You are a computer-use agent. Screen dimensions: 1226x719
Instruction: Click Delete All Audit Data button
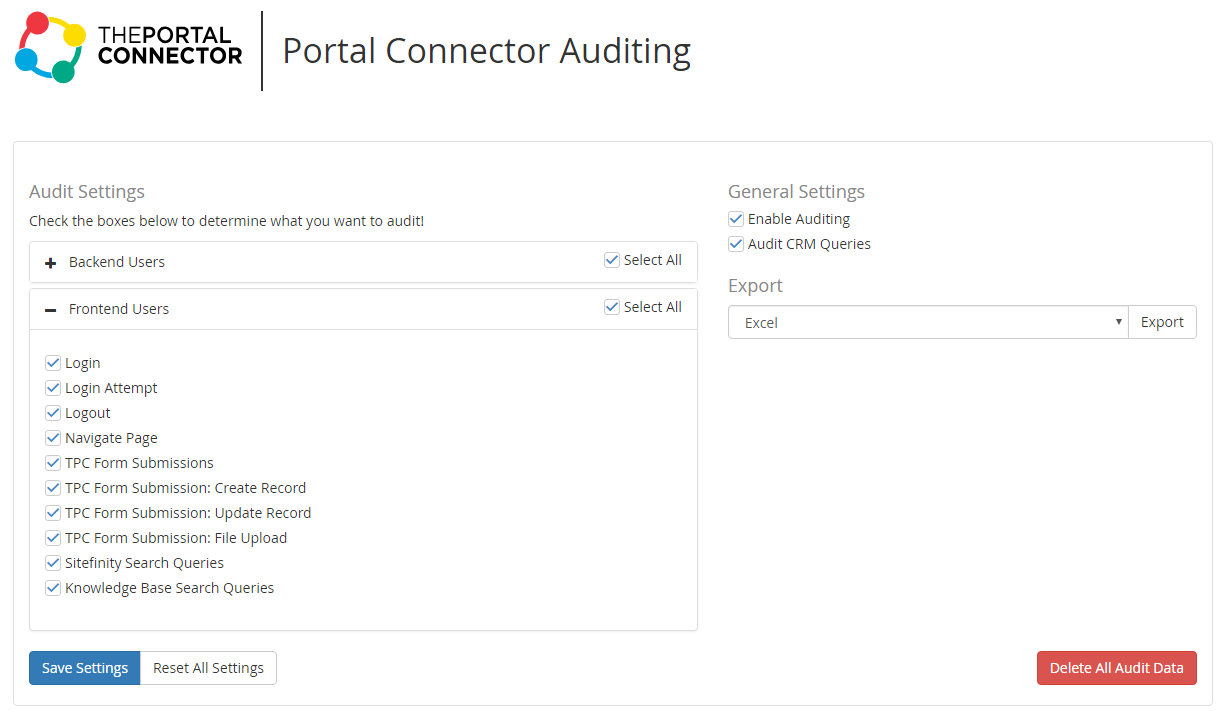(x=1116, y=668)
